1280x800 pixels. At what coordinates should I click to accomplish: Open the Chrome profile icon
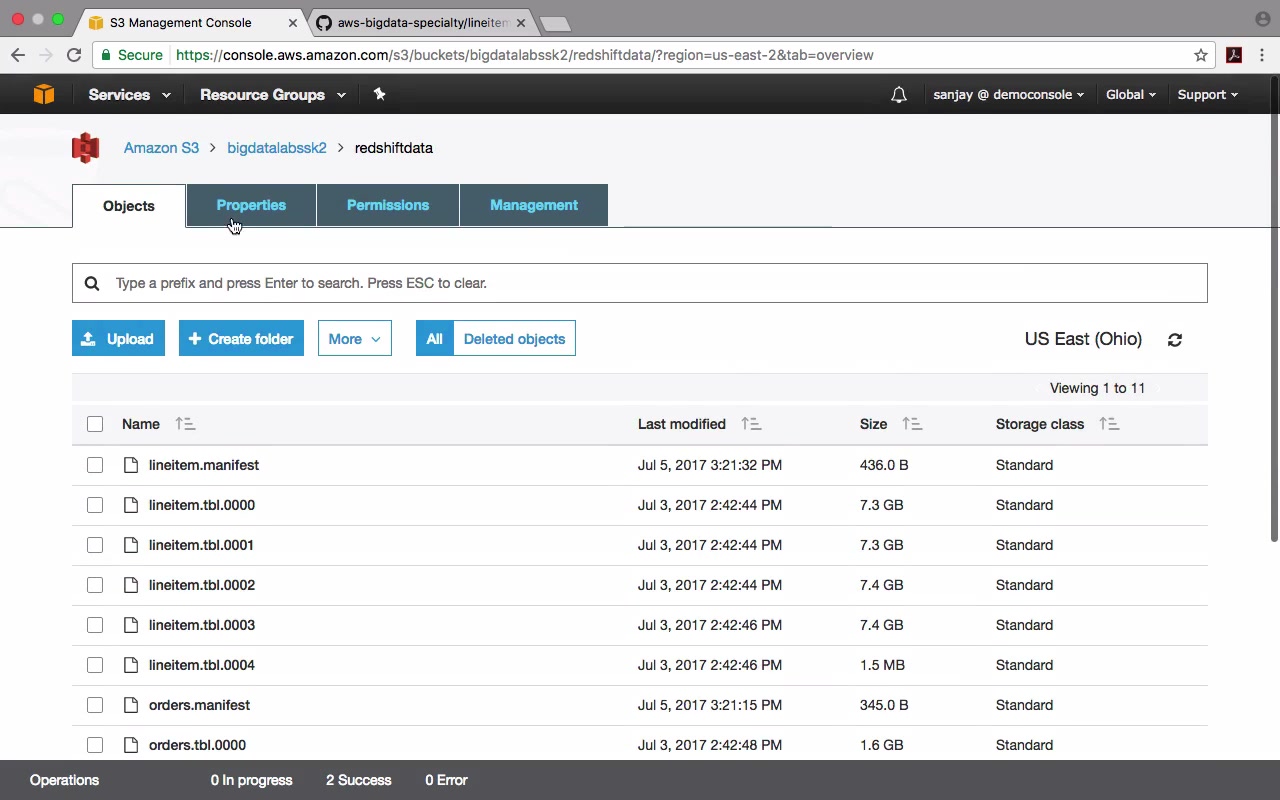pos(1262,19)
